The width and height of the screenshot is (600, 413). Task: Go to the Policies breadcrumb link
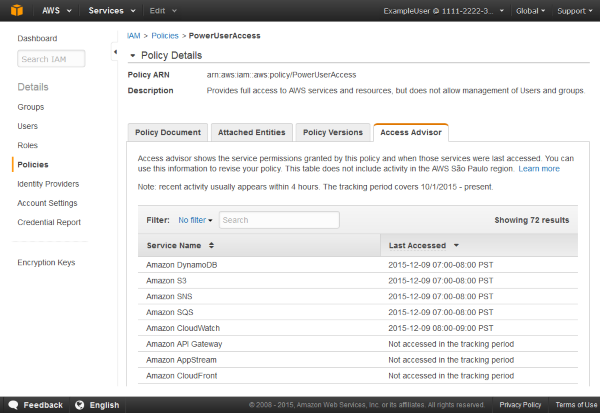pos(165,36)
